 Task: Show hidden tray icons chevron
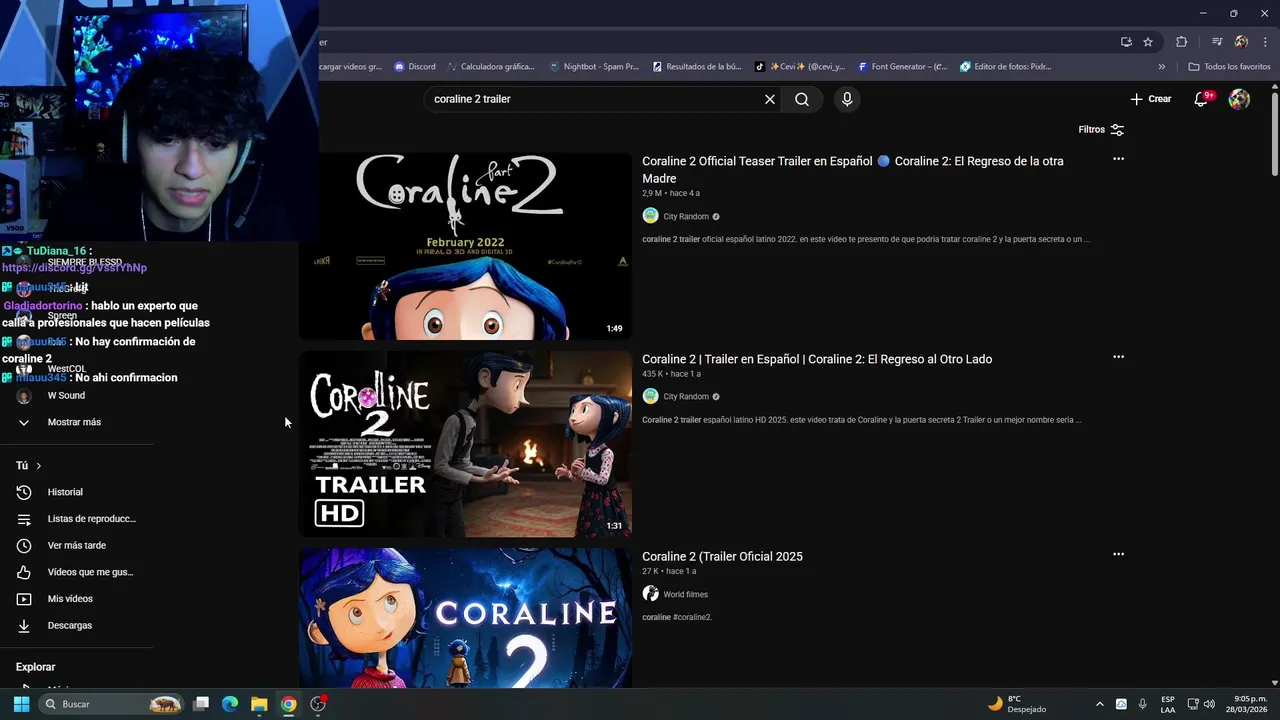pyautogui.click(x=1100, y=704)
